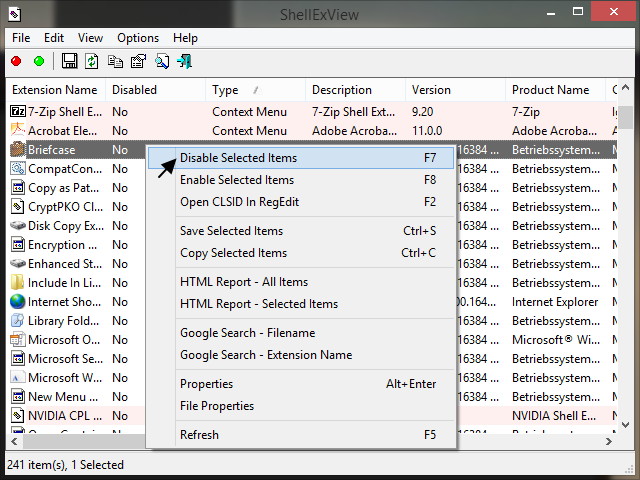Click the Enhanced Storage row icon

point(18,263)
